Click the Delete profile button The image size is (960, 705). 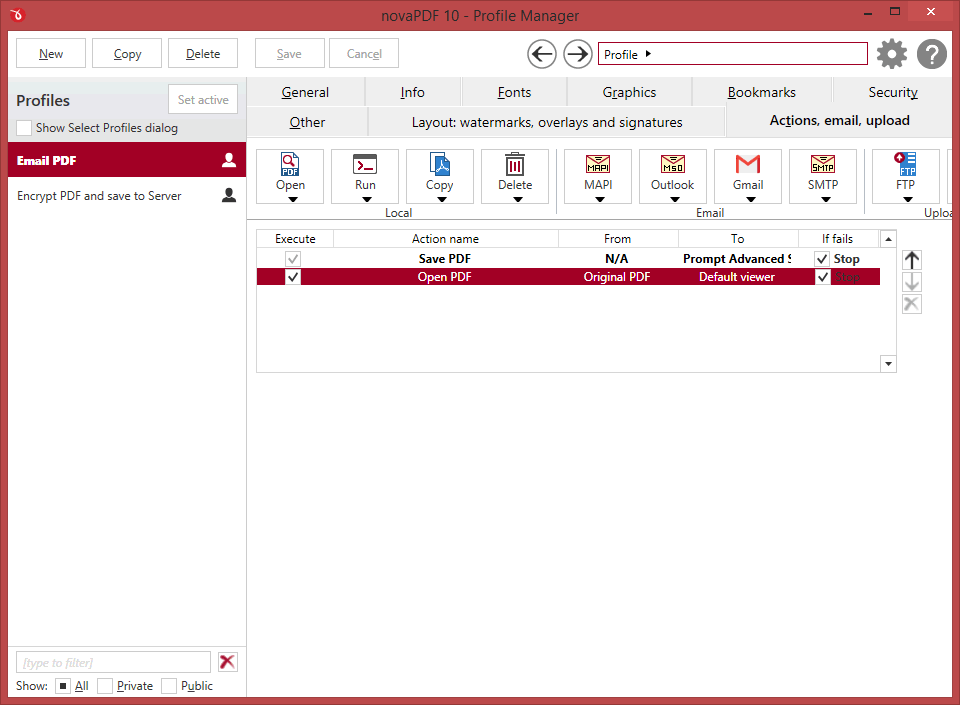(203, 54)
